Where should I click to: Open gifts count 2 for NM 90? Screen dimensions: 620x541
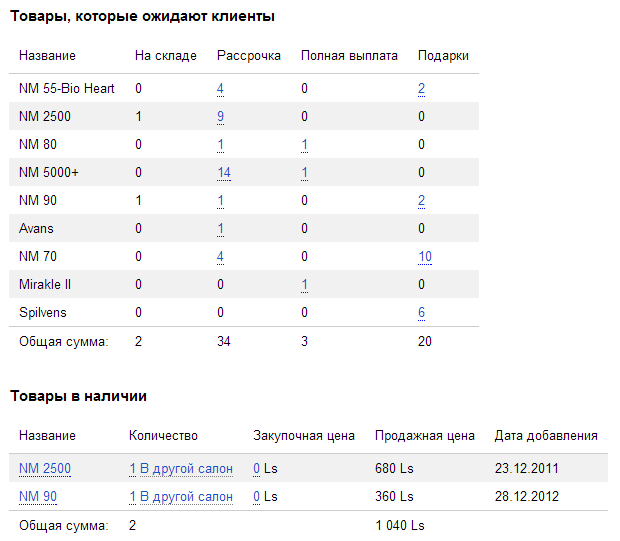click(422, 201)
